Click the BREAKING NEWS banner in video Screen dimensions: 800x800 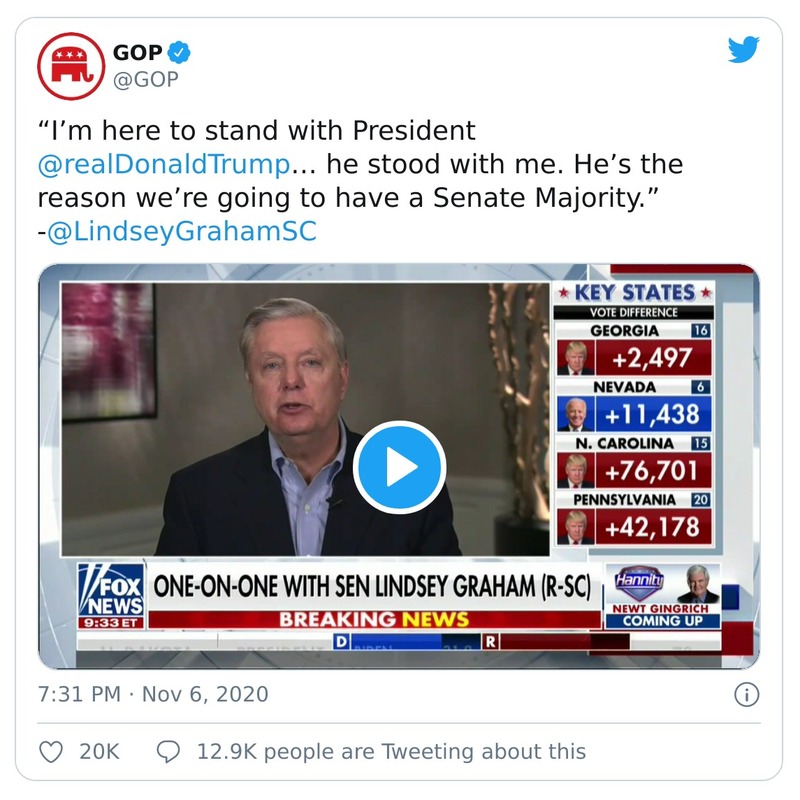pyautogui.click(x=373, y=619)
